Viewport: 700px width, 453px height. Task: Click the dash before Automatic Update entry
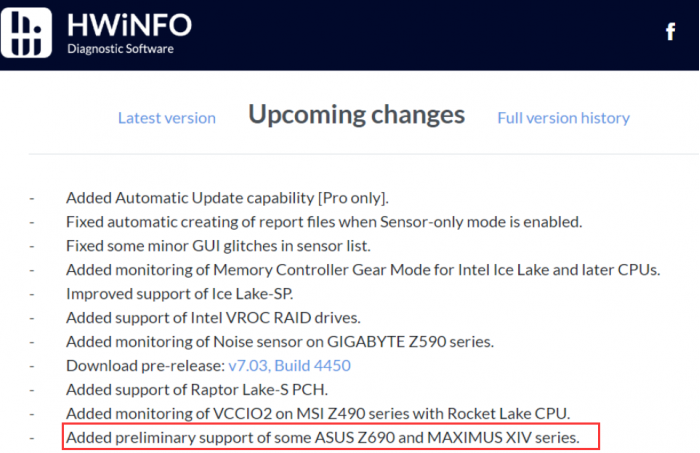[x=33, y=197]
